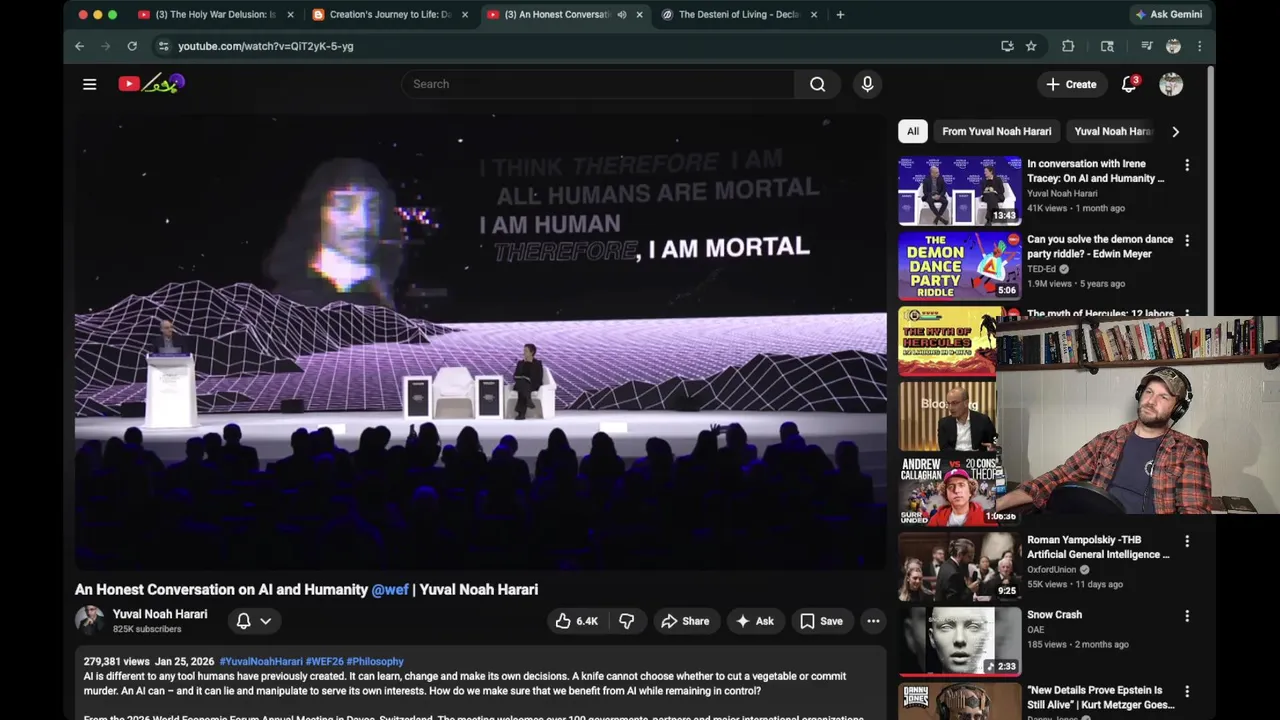Open the YouTube hamburger guide menu
The width and height of the screenshot is (1280, 720).
point(89,84)
